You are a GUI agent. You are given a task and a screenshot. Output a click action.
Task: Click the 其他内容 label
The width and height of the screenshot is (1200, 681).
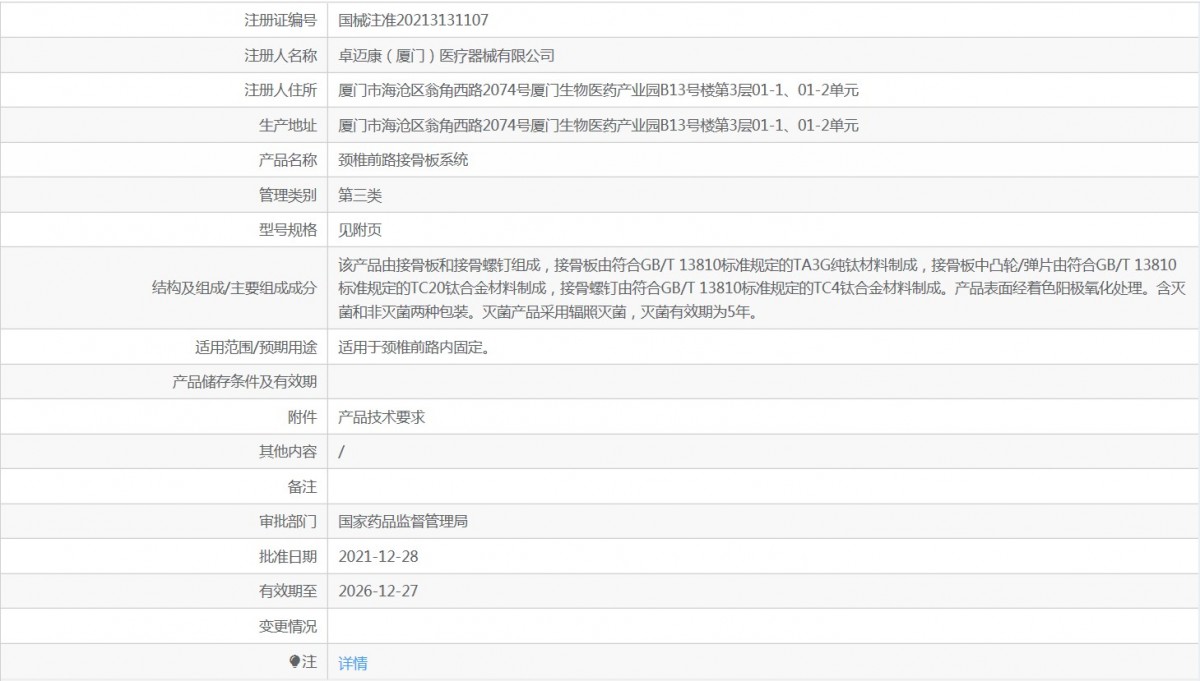[288, 452]
